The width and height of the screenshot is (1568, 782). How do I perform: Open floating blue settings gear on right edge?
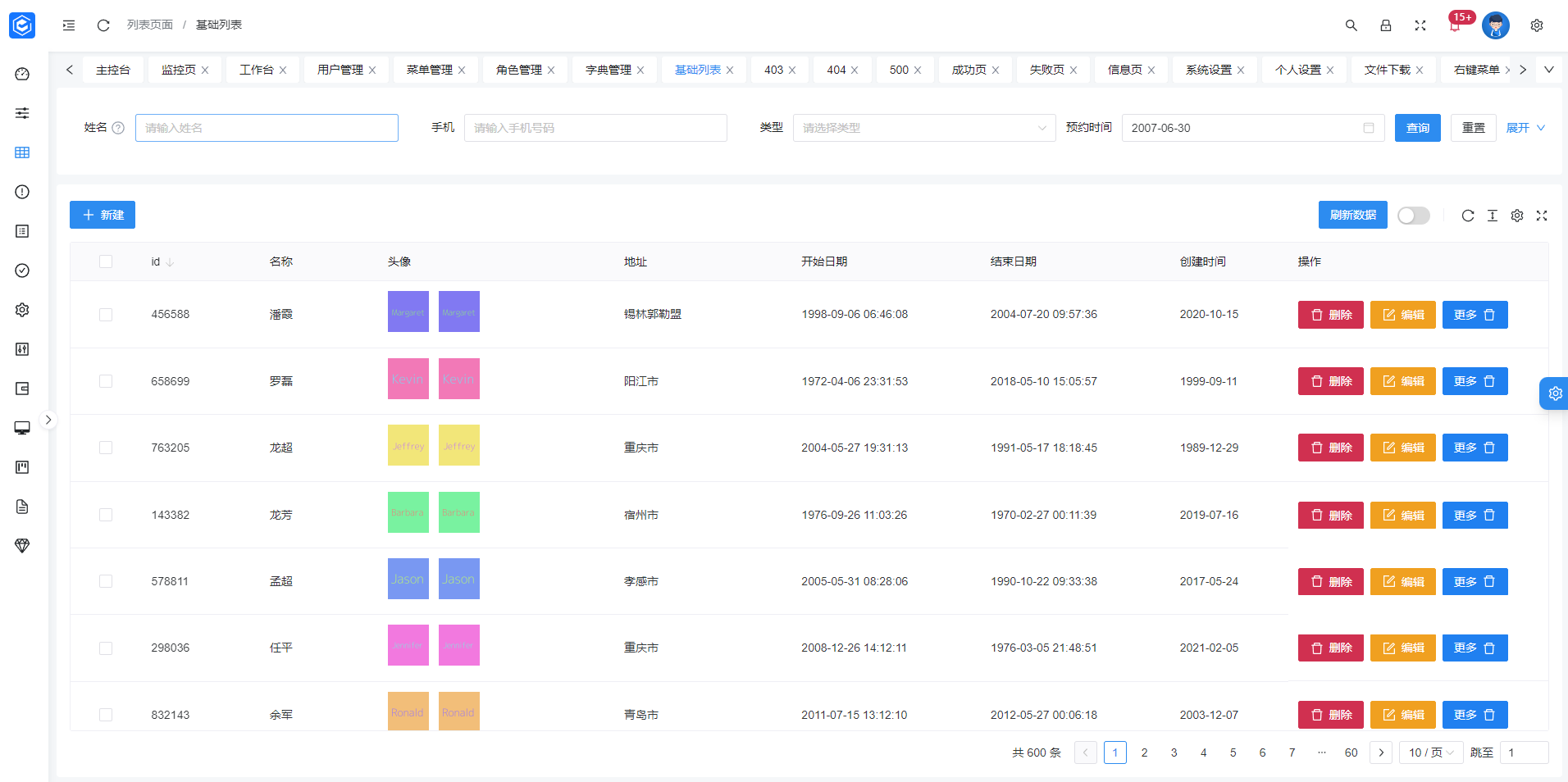coord(1555,393)
